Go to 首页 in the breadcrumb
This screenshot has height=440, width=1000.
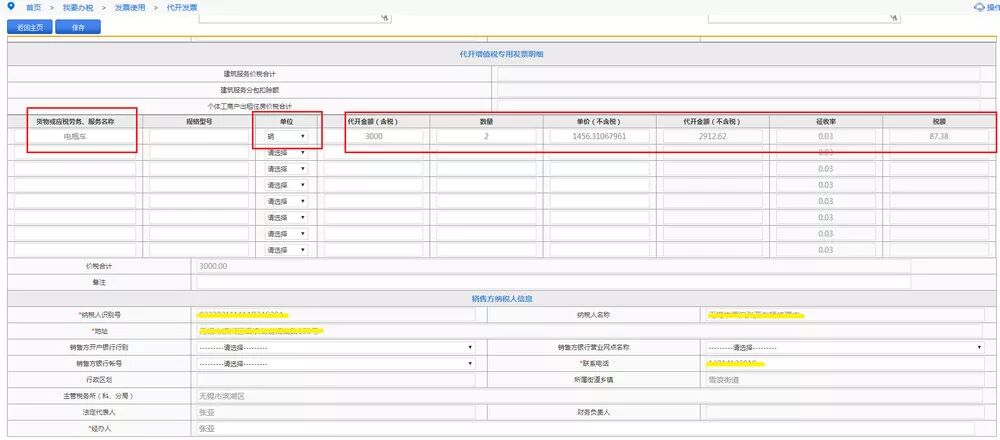[34, 8]
